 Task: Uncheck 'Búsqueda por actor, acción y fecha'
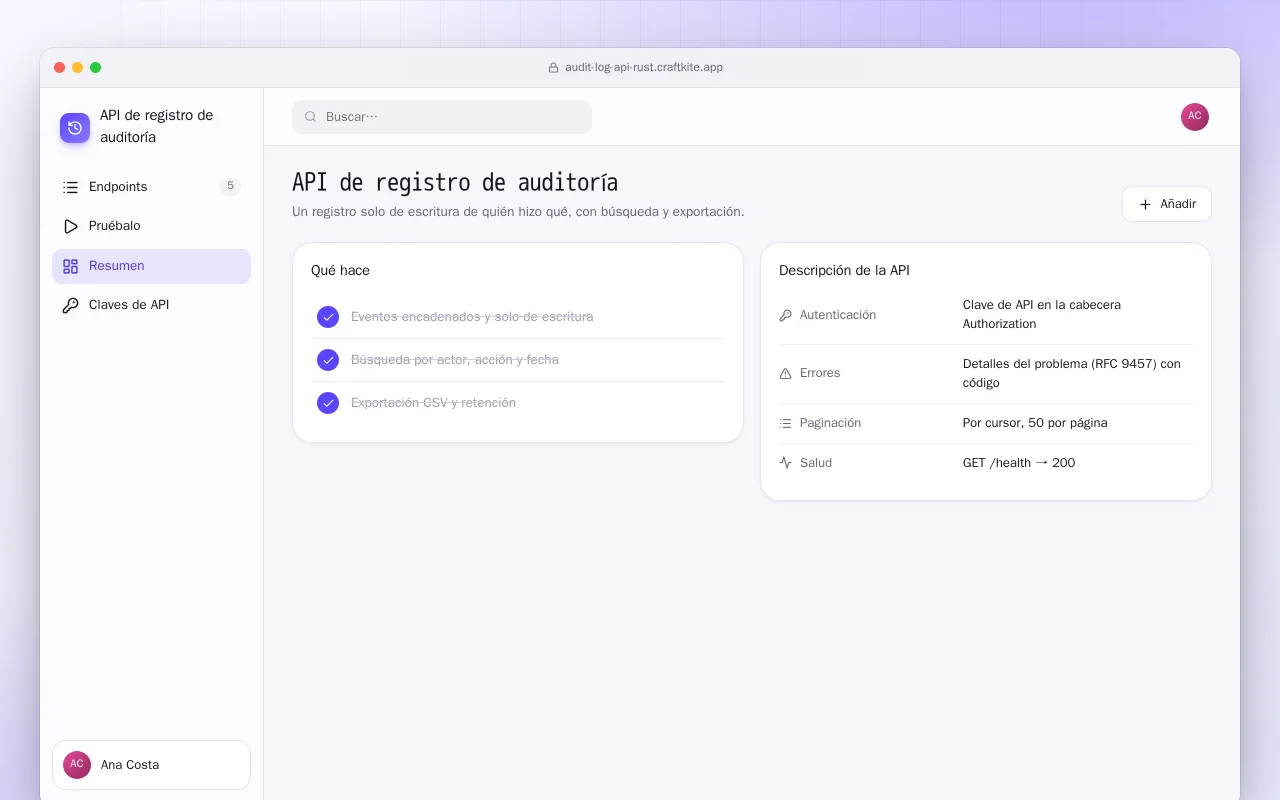[328, 360]
